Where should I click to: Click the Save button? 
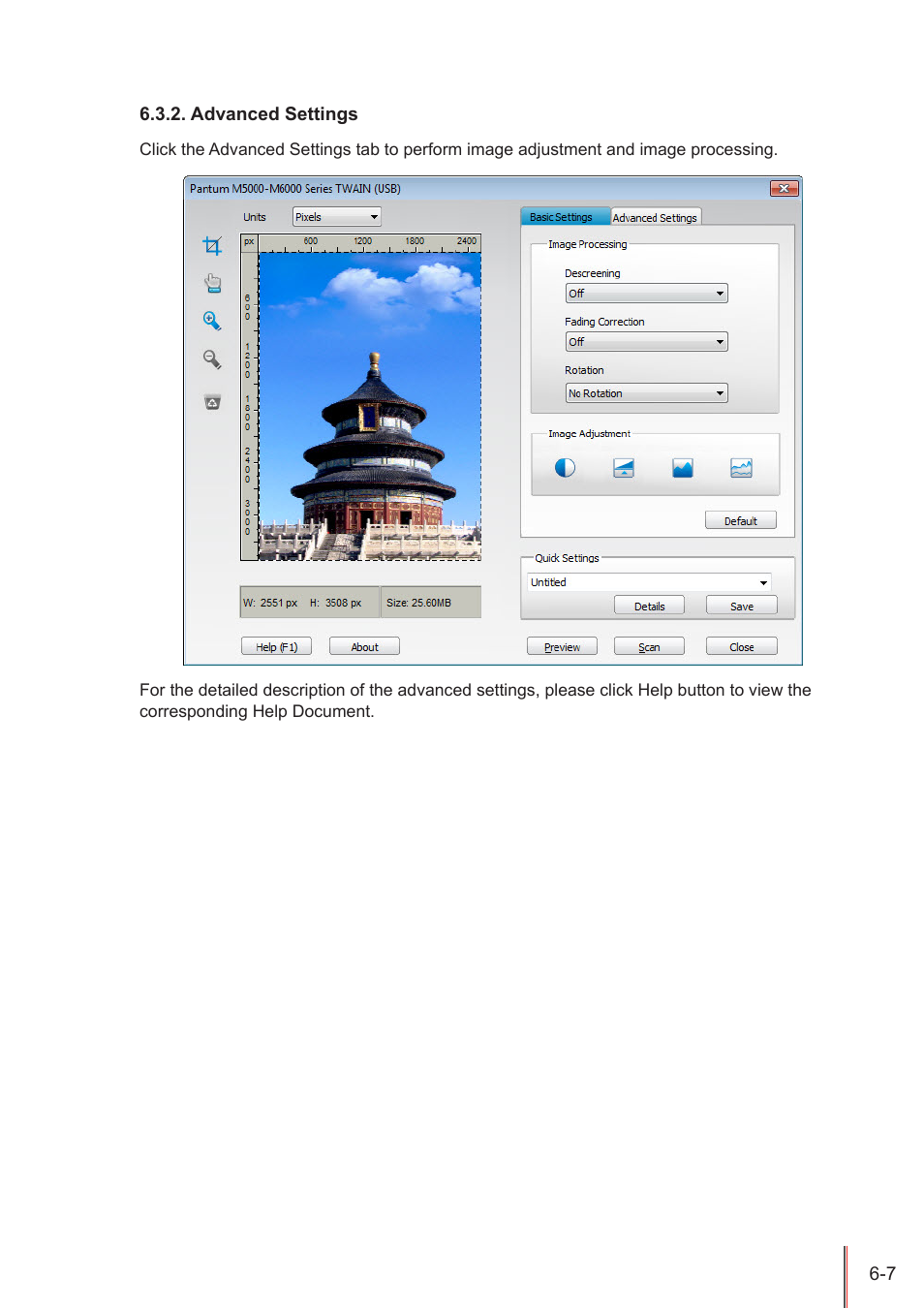click(742, 606)
